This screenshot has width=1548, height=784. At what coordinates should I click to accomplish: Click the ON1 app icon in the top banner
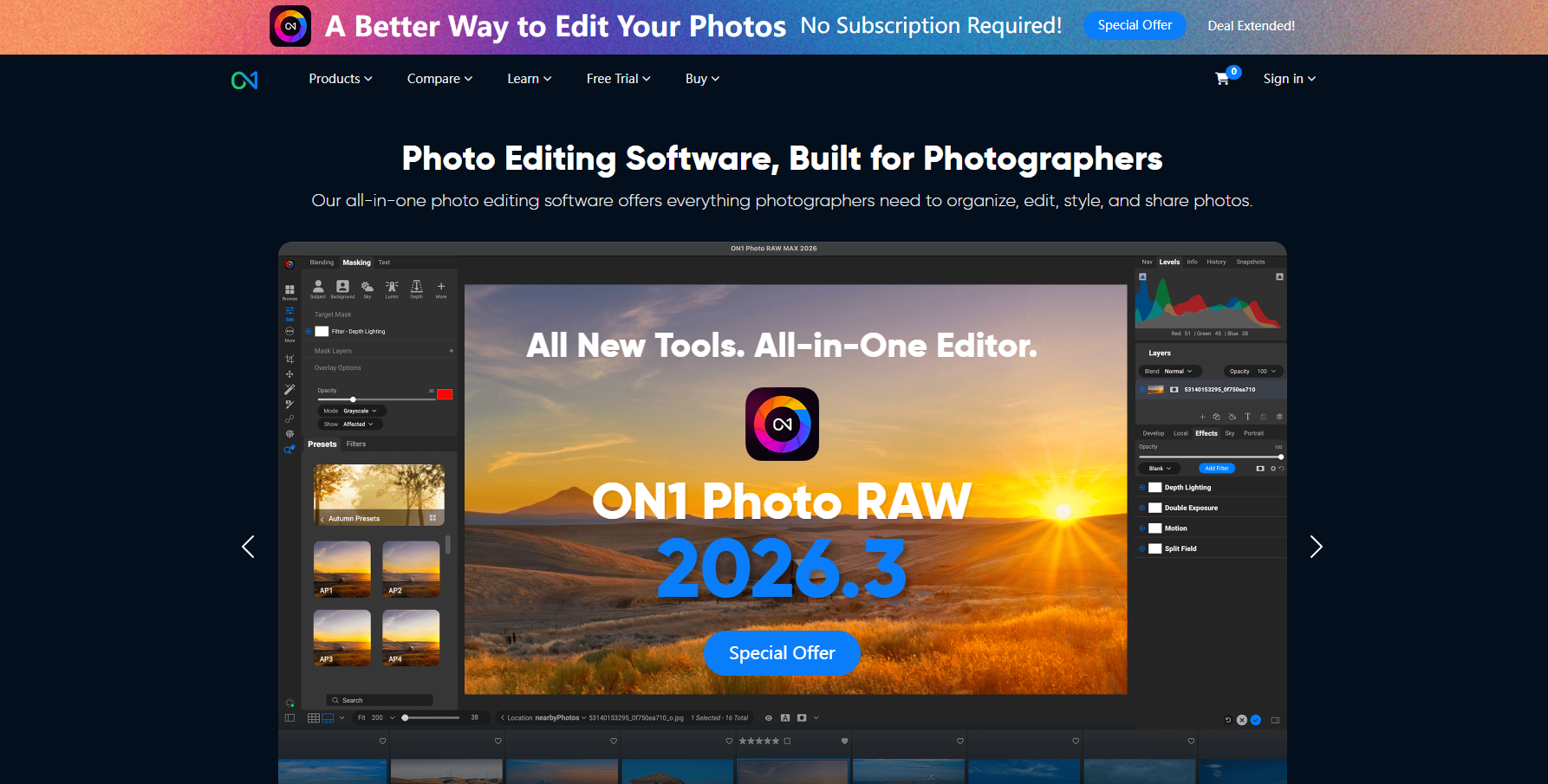coord(290,26)
